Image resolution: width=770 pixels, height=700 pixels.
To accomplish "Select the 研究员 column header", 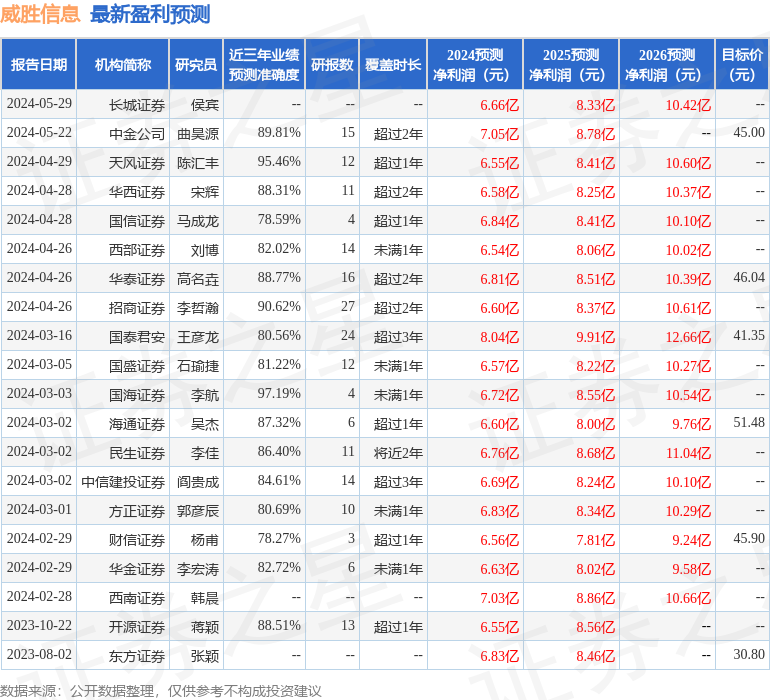I will (196, 64).
